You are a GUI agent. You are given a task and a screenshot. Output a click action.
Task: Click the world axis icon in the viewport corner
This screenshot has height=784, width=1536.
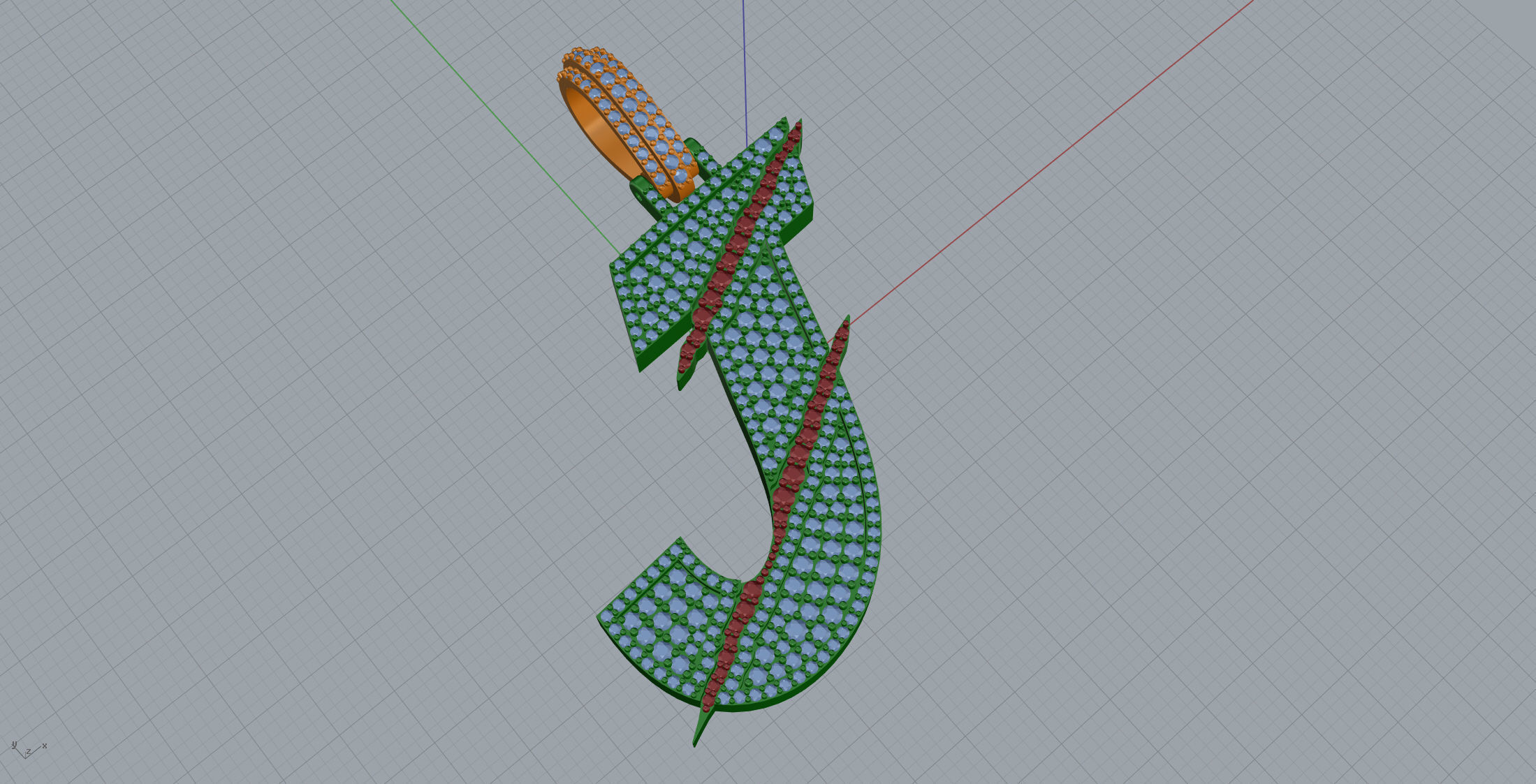[29, 749]
